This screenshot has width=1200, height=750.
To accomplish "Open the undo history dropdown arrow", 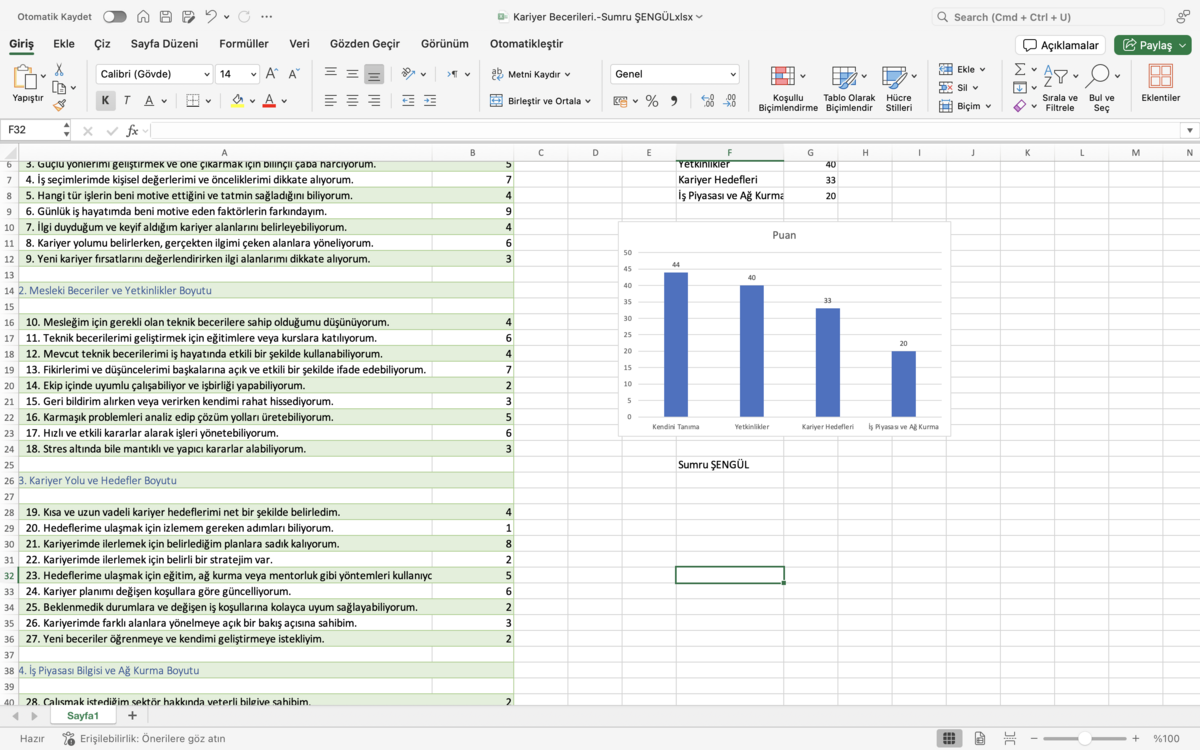I will point(226,17).
